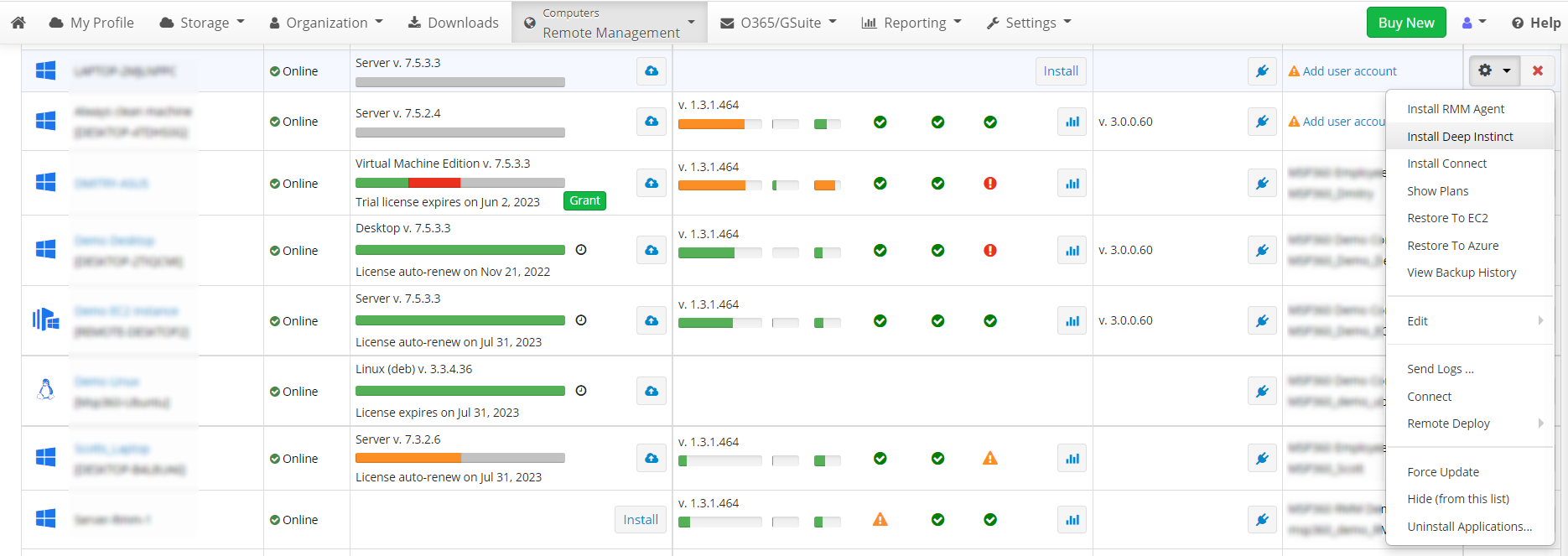This screenshot has height=556, width=1568.
Task: Click connect plug icon in Server v. 7.3.2.6 row
Action: click(1262, 458)
